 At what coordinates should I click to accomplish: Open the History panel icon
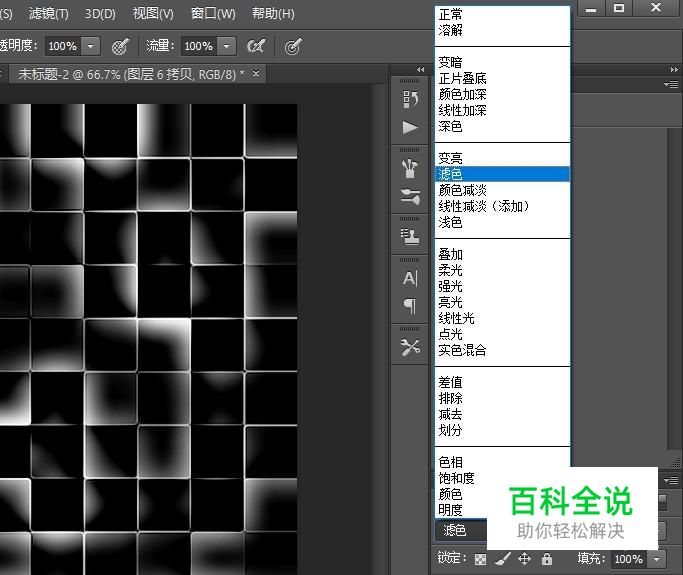409,99
